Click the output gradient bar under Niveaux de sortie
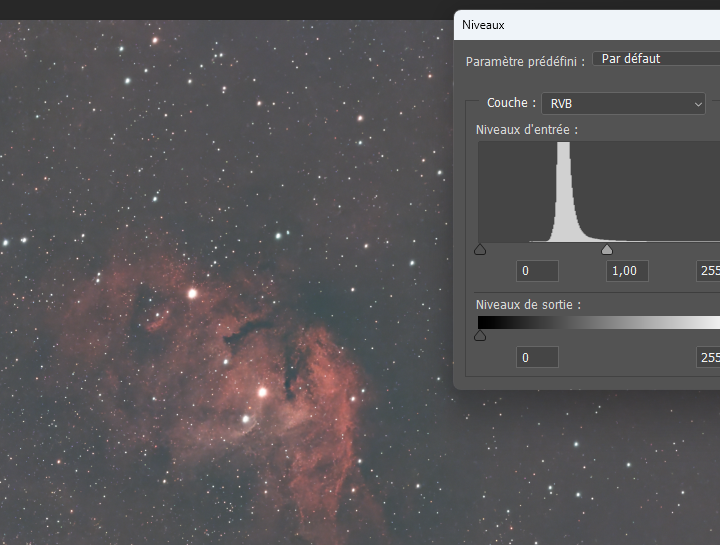The height and width of the screenshot is (545, 720). click(599, 322)
